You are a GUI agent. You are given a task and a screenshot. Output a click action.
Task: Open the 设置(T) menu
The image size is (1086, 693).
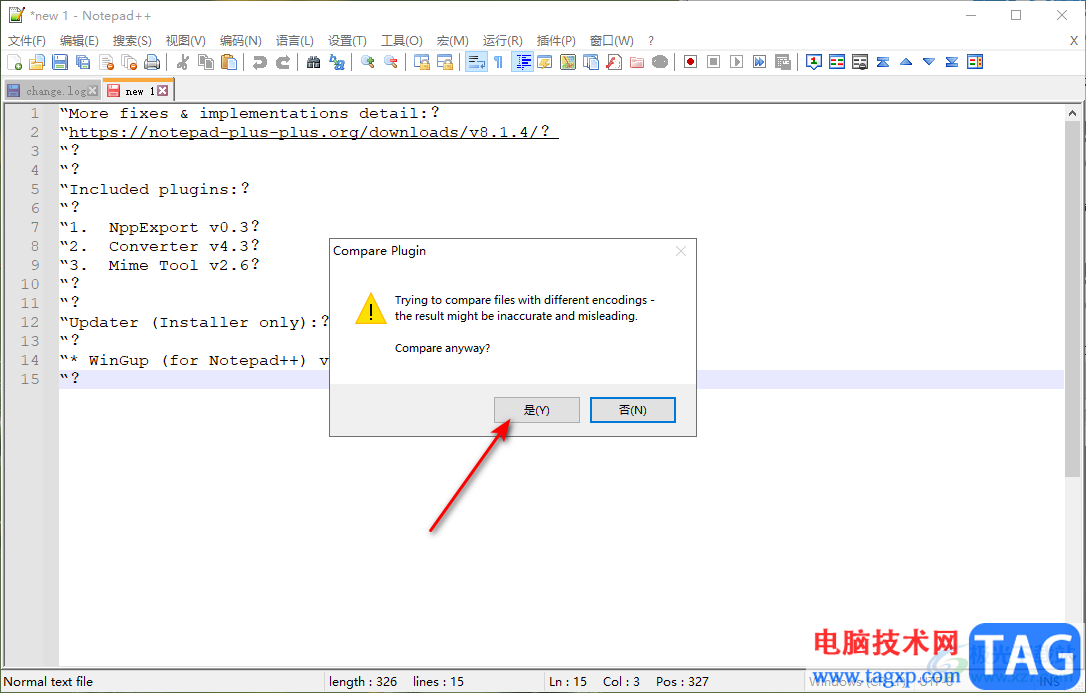347,41
